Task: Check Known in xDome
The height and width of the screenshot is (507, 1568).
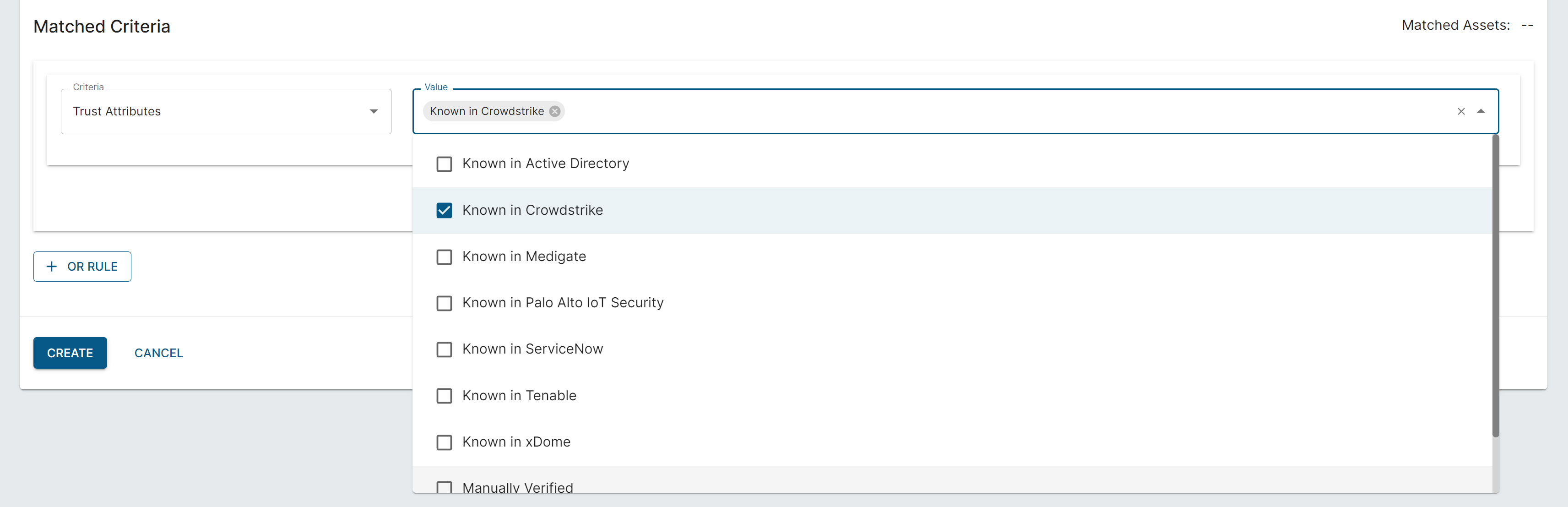Action: pyautogui.click(x=445, y=442)
